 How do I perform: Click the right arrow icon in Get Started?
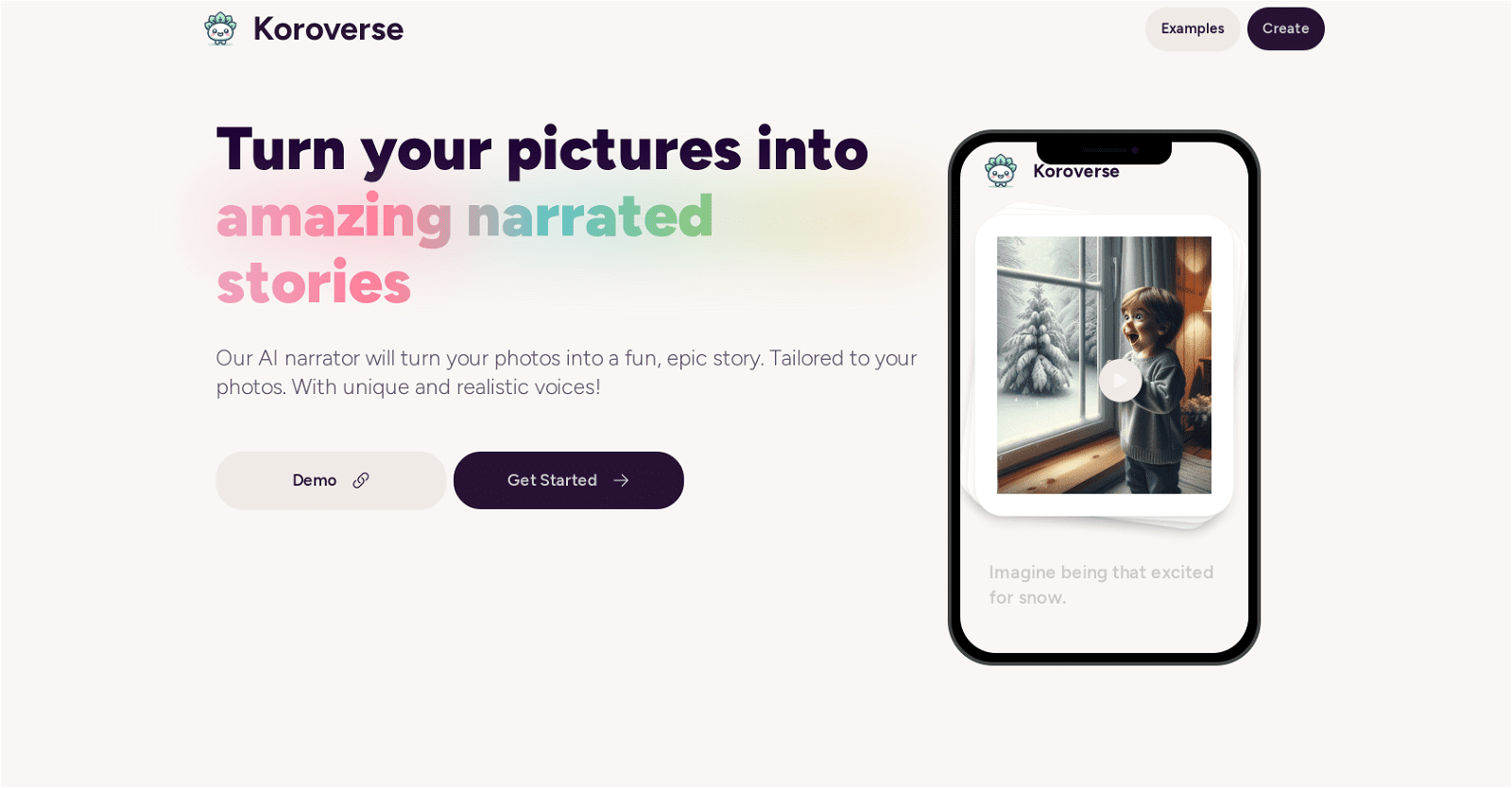(621, 480)
